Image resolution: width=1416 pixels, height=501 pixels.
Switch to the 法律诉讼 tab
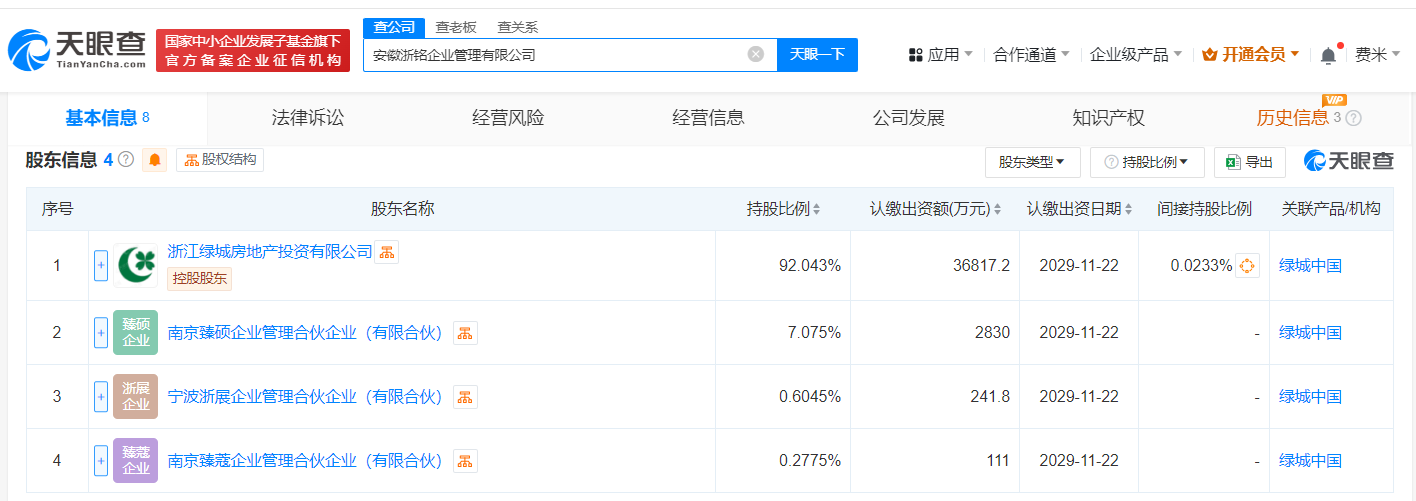tap(307, 118)
